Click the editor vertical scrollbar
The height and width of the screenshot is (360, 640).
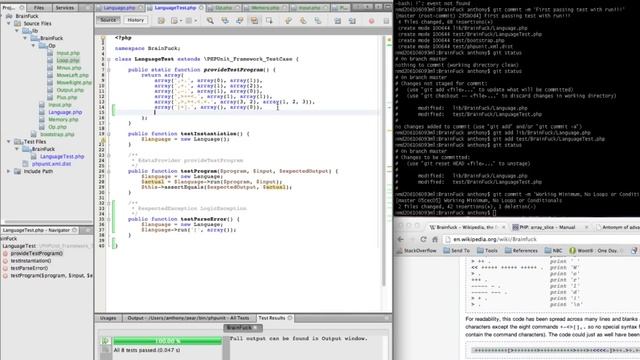pyautogui.click(x=384, y=161)
